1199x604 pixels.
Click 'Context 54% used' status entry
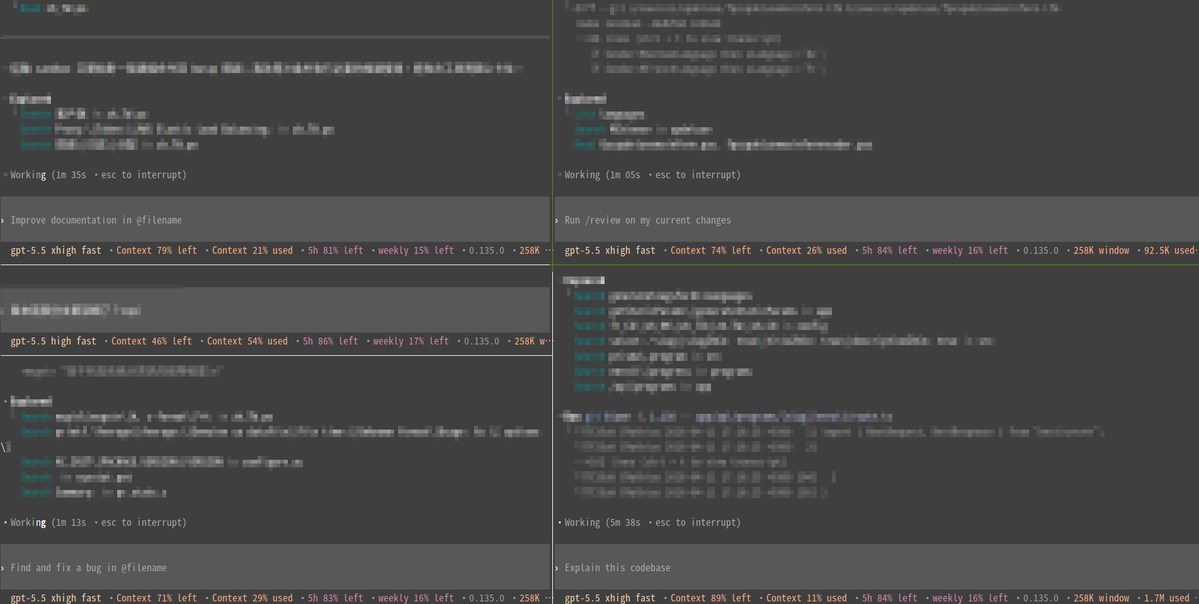coord(247,342)
